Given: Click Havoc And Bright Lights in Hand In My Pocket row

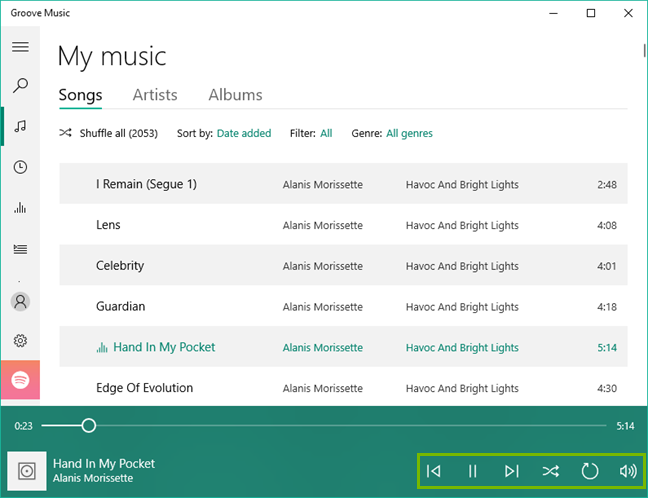Looking at the screenshot, I should [x=462, y=348].
